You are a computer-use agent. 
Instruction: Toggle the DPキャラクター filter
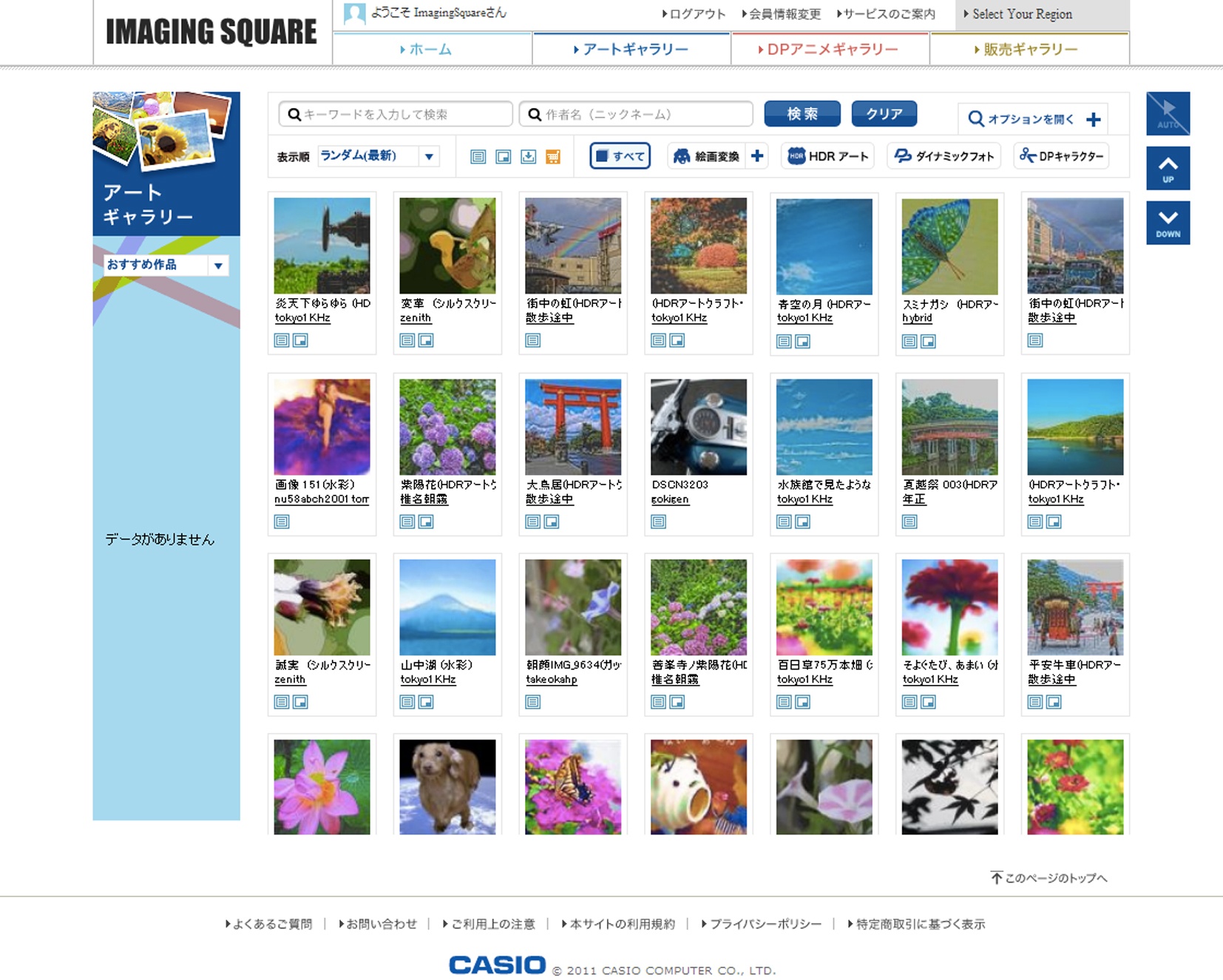tap(1061, 156)
